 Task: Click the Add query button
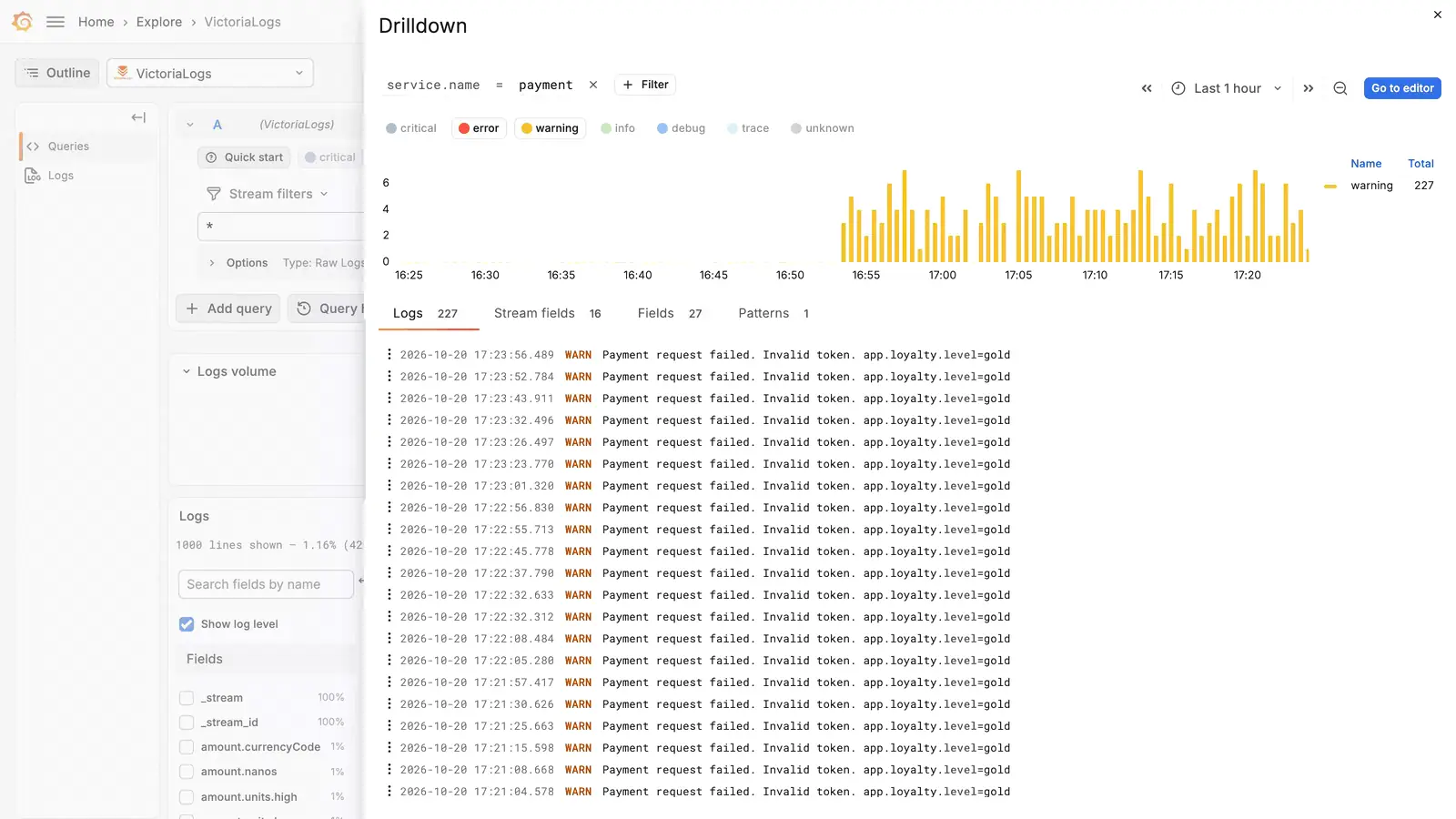pyautogui.click(x=228, y=308)
